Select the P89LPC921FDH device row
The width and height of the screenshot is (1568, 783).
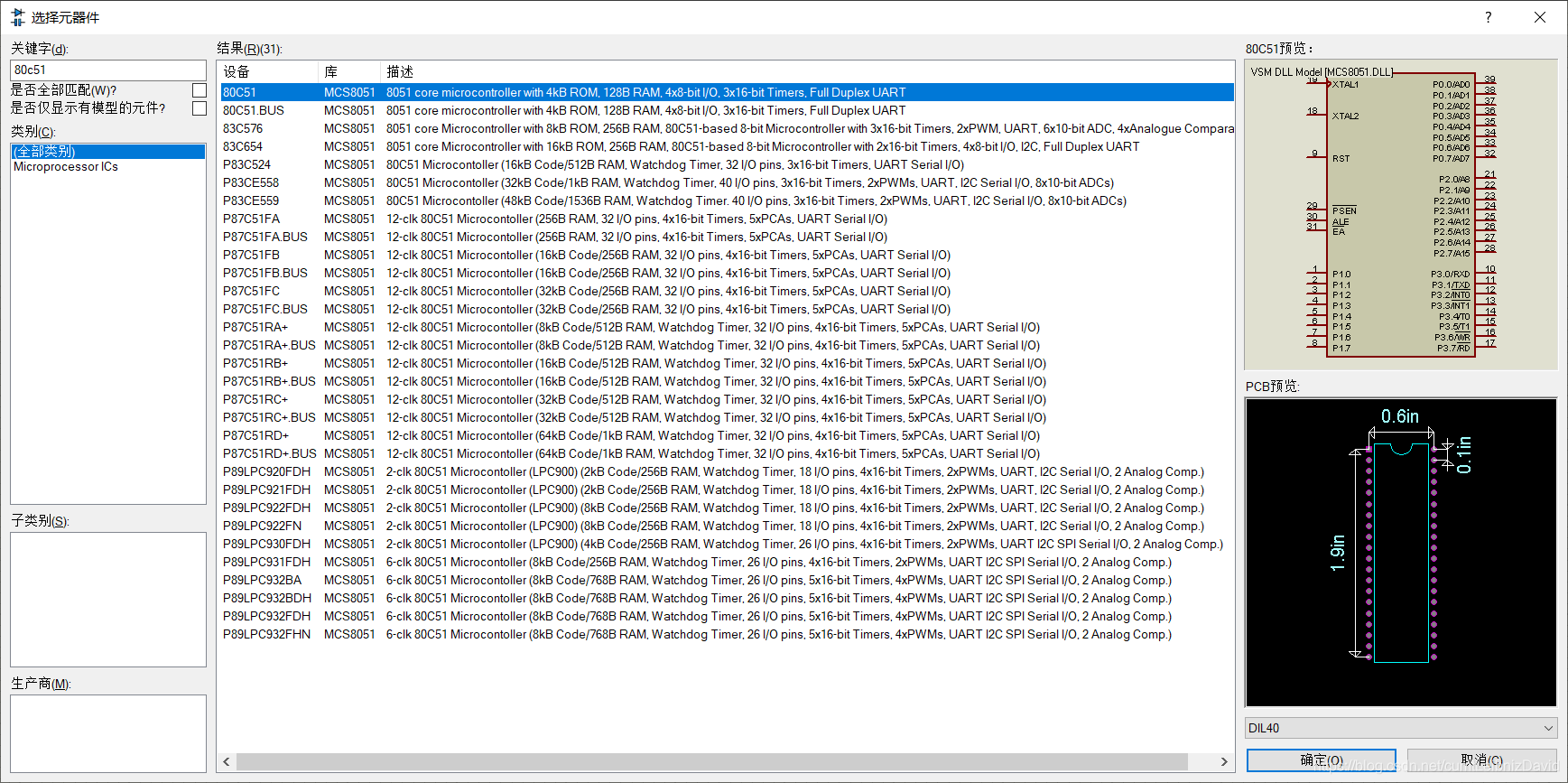coord(727,489)
